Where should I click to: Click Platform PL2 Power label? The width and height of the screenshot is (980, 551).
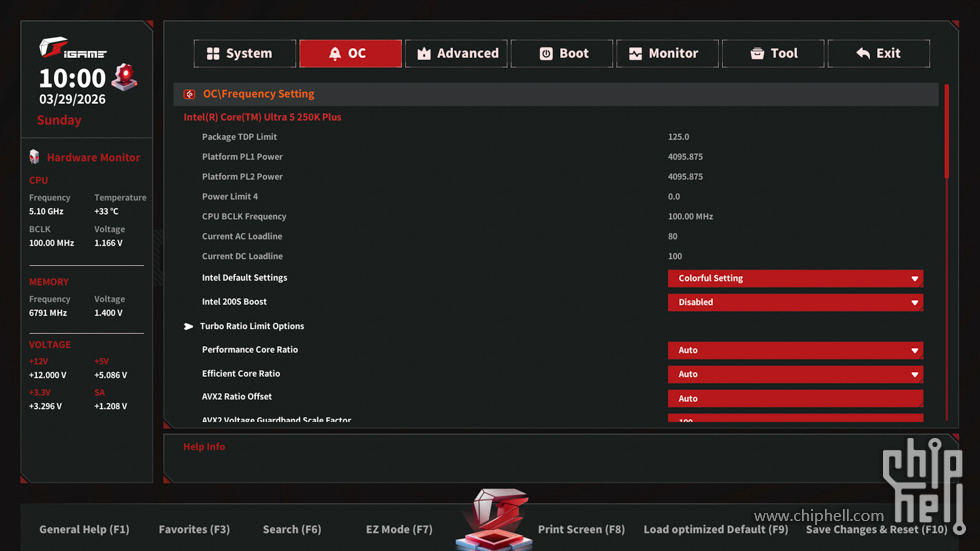[x=242, y=177]
